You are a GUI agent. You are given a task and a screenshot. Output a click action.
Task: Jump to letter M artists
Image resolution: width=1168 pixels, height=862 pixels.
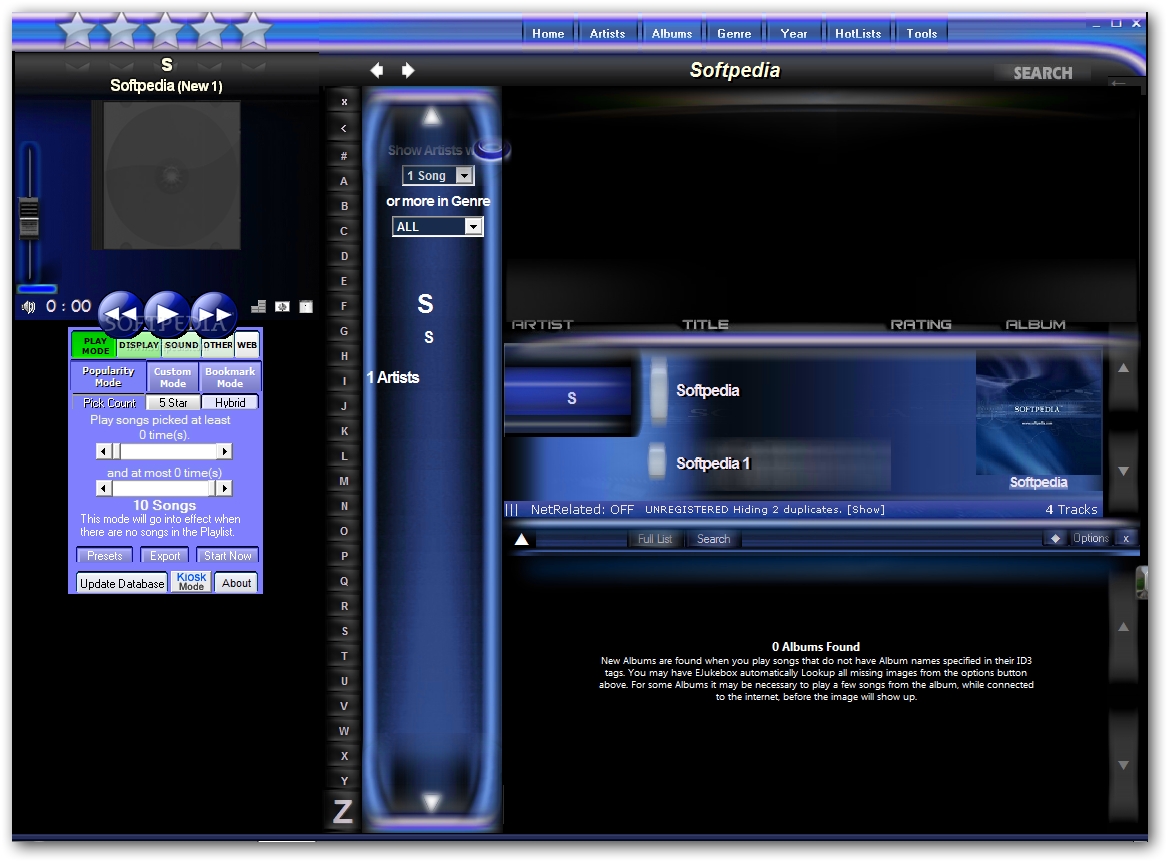(344, 481)
